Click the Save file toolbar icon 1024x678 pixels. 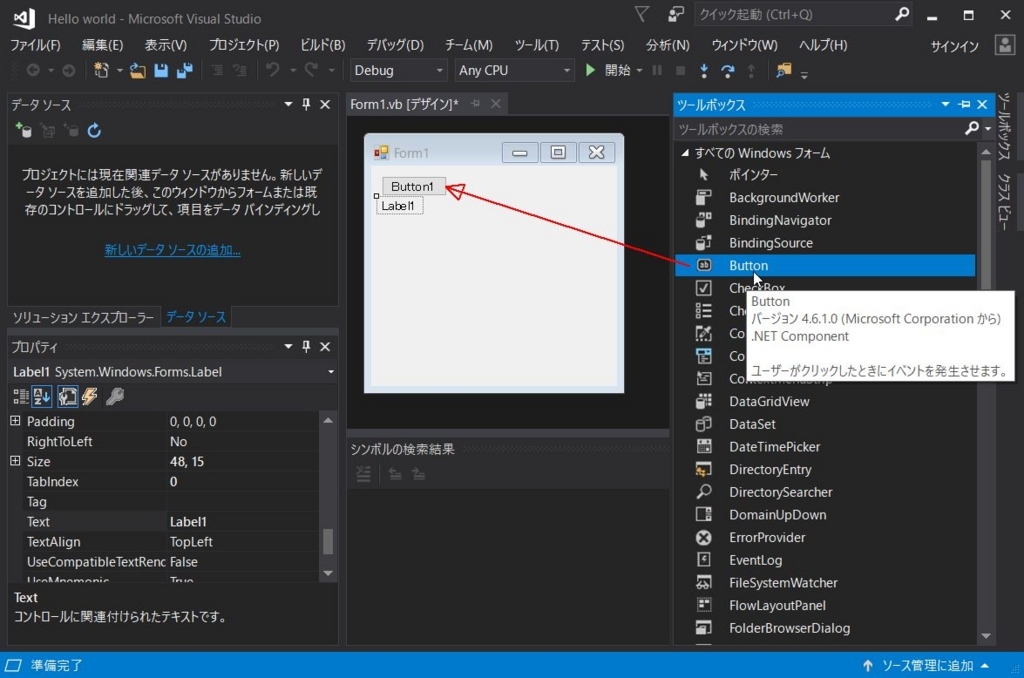tap(161, 71)
